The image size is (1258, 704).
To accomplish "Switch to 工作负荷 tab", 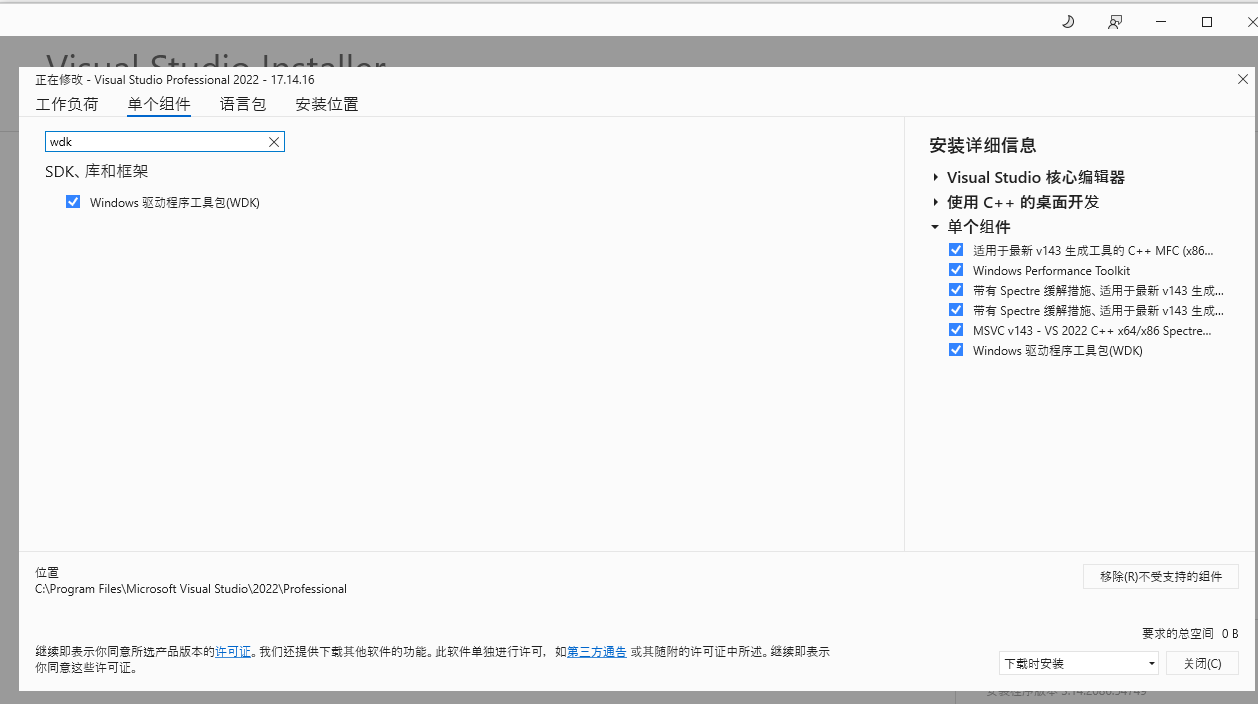I will coord(67,104).
